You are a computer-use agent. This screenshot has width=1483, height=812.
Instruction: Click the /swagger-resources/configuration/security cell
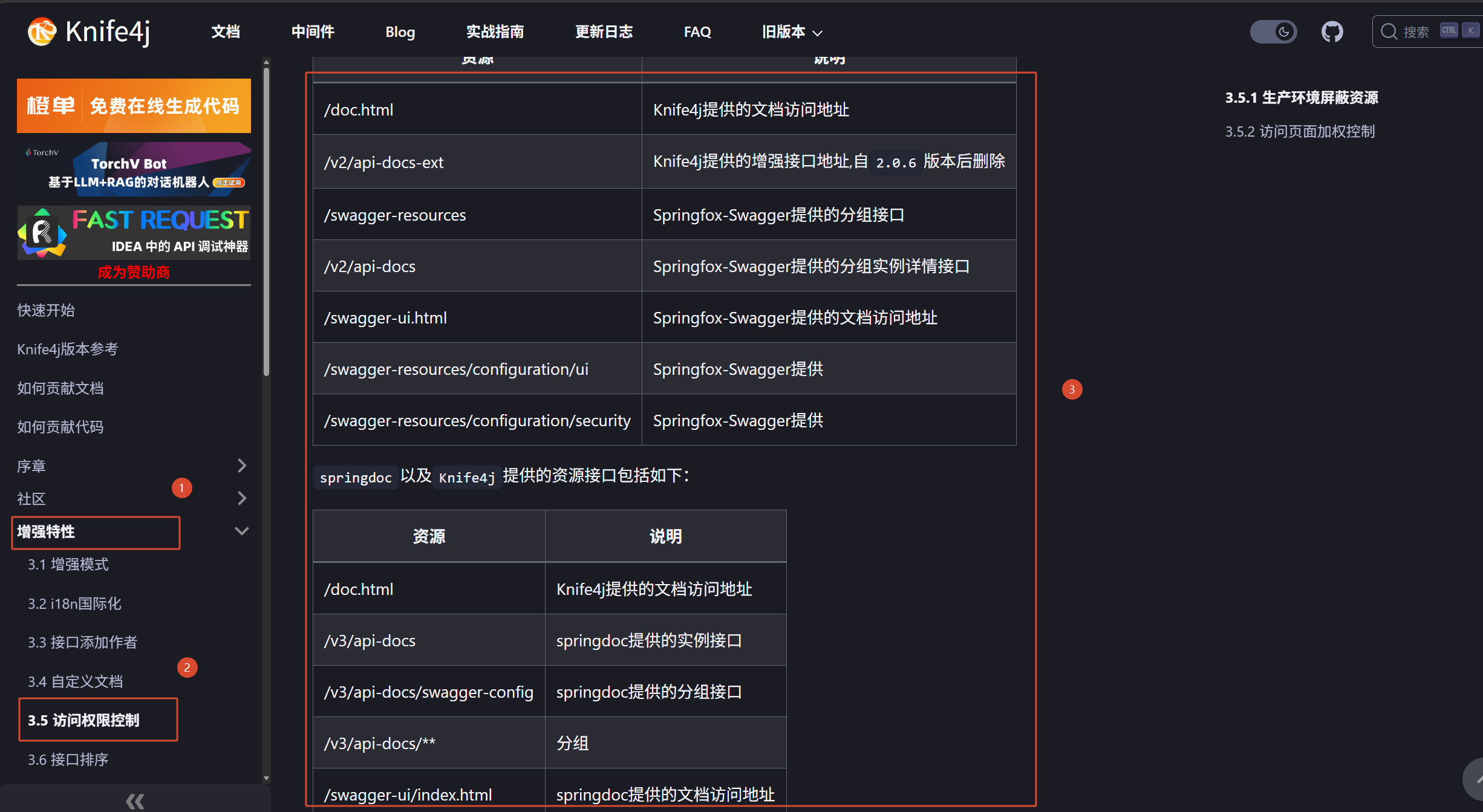point(477,420)
